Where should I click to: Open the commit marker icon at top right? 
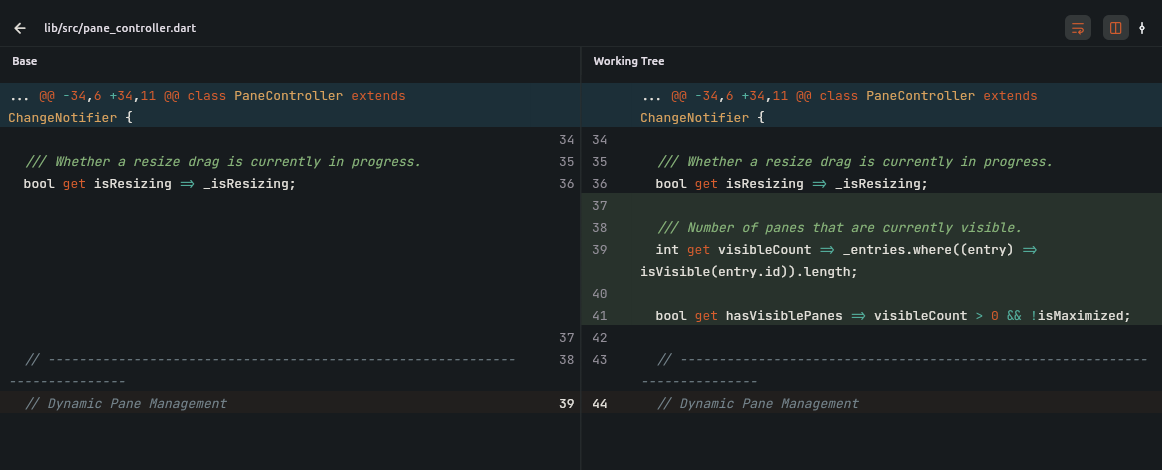point(1142,28)
